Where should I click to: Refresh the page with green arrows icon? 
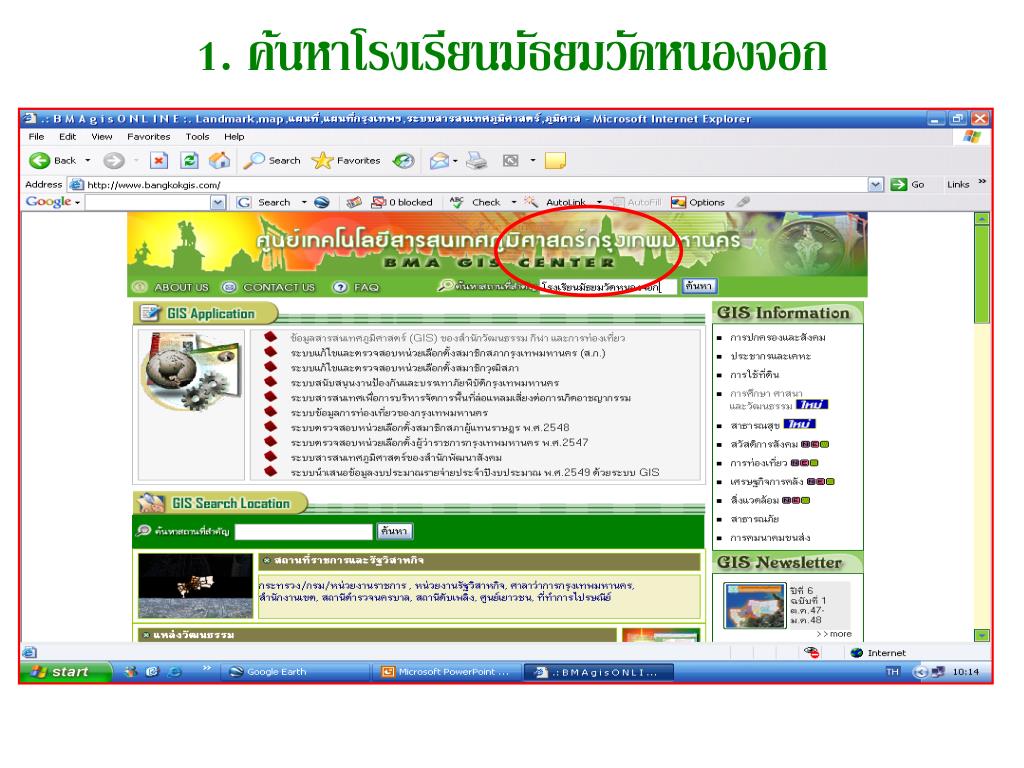tap(189, 161)
